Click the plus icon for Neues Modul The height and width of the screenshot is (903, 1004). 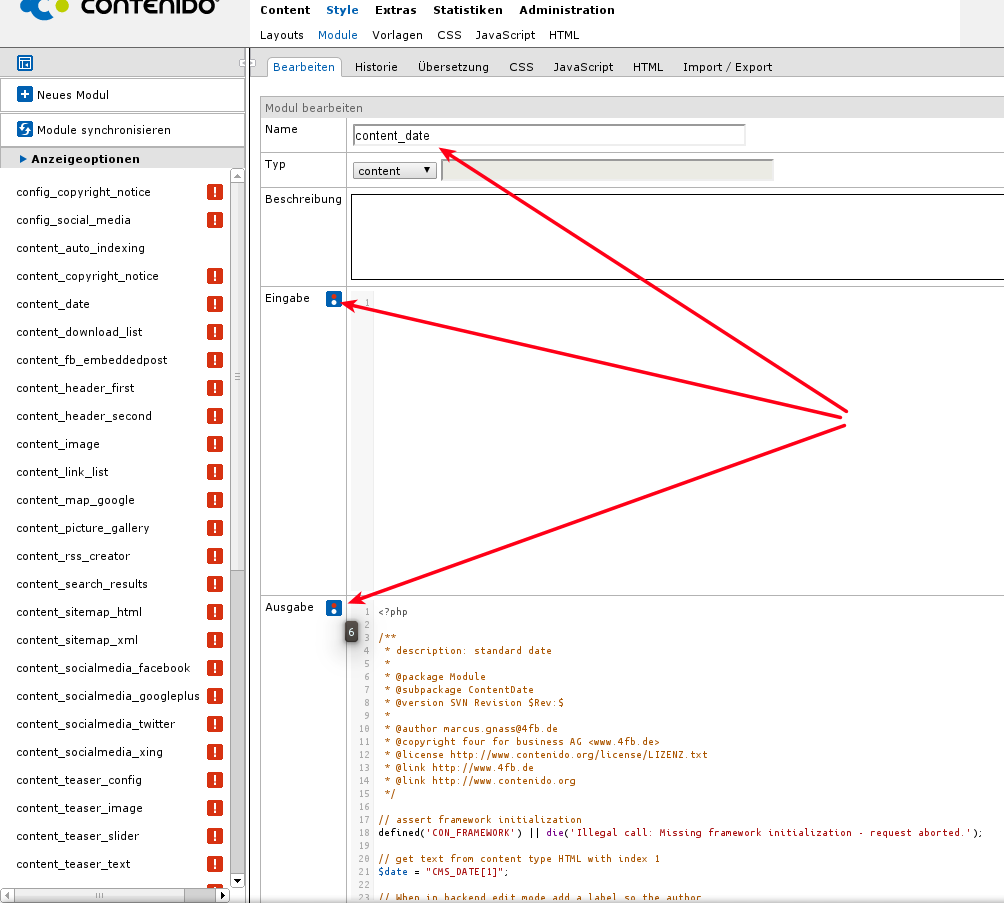(x=25, y=95)
